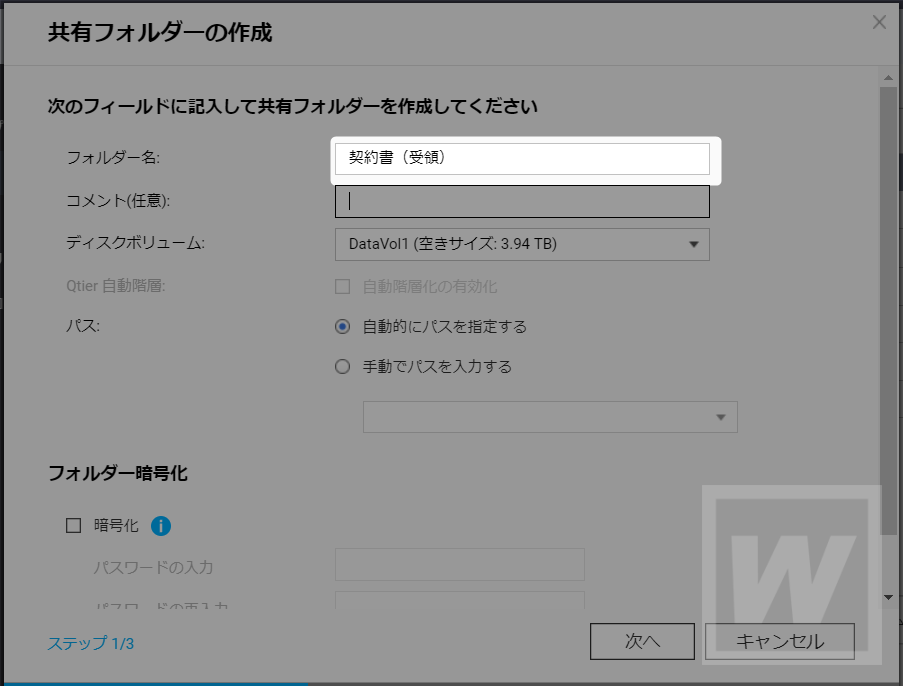Click the パスワードの入力 label text

[x=153, y=567]
